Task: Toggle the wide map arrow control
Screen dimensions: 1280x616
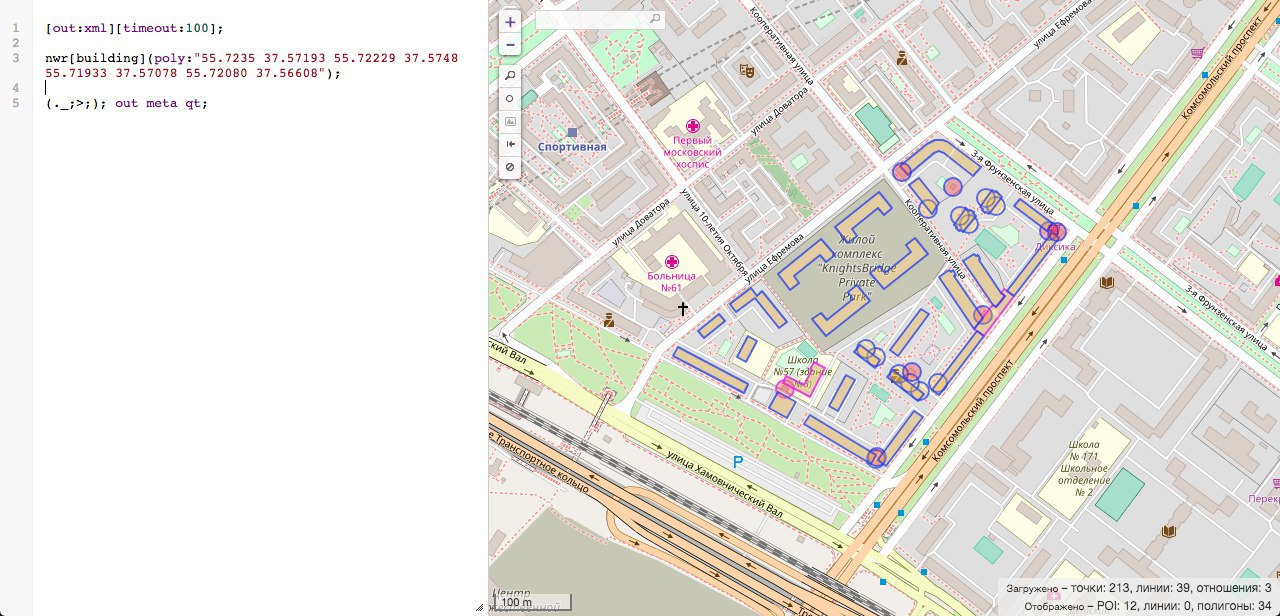Action: coord(510,145)
